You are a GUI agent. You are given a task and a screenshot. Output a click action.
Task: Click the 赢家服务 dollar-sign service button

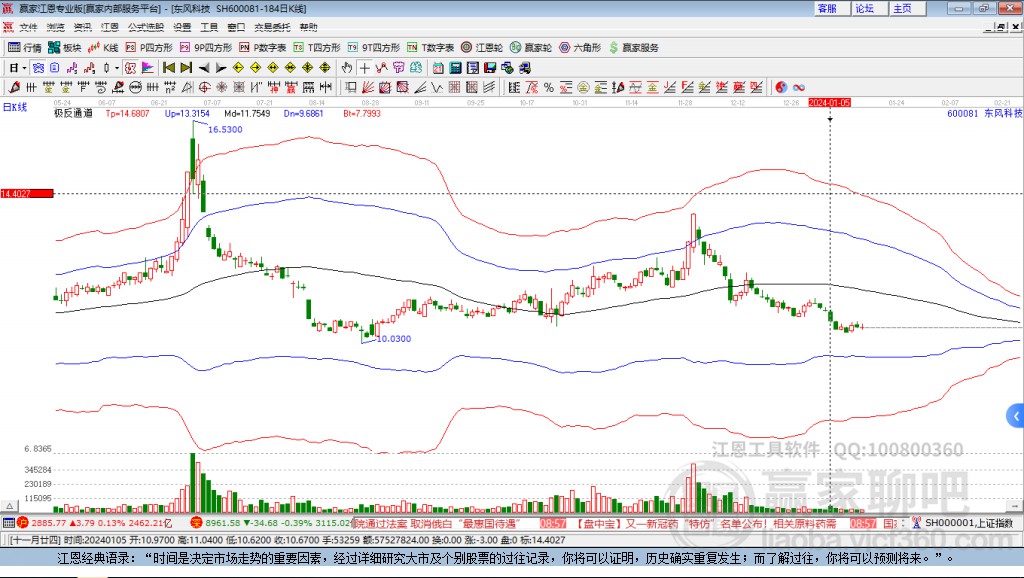[634, 47]
